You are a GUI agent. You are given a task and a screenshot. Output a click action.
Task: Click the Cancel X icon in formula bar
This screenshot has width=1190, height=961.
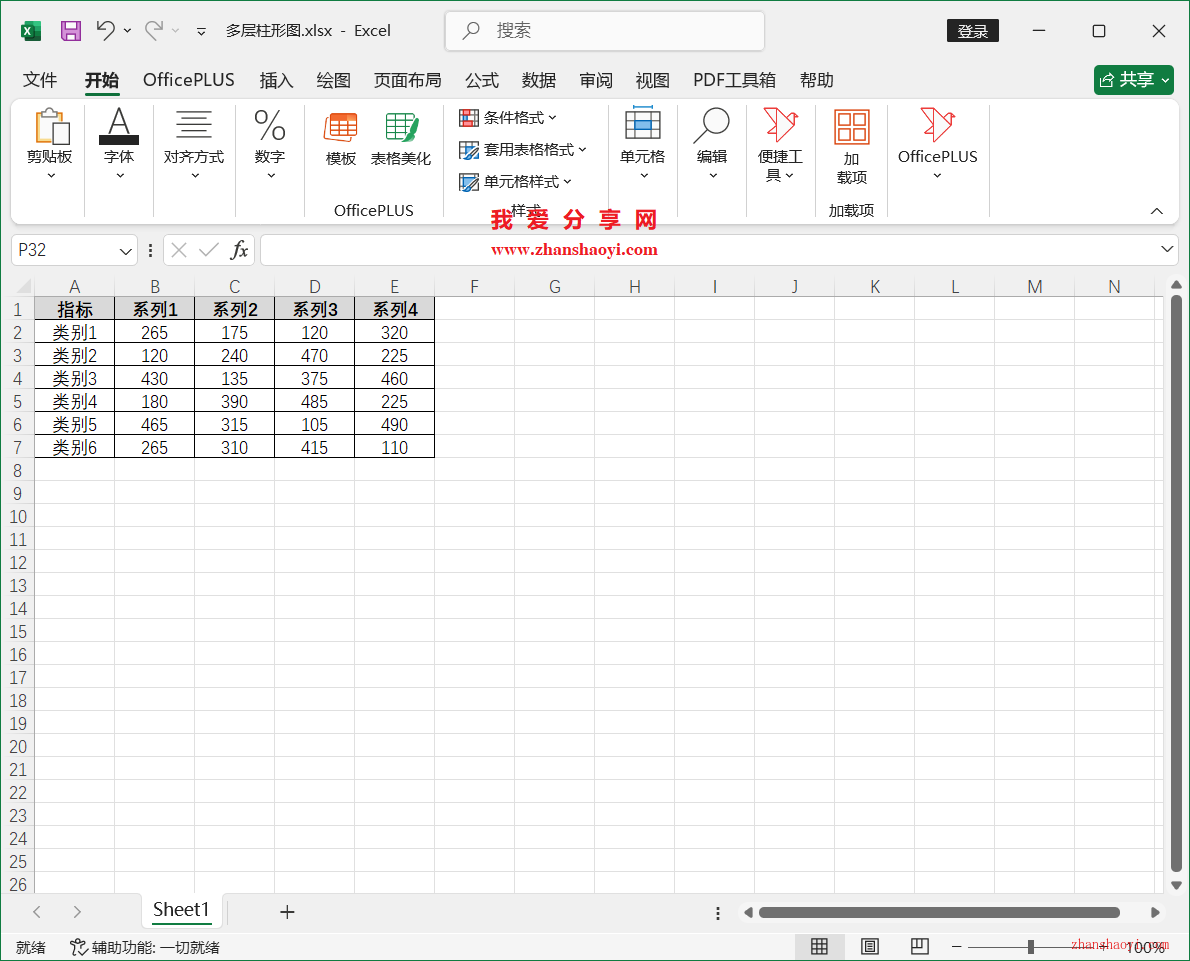(x=179, y=250)
